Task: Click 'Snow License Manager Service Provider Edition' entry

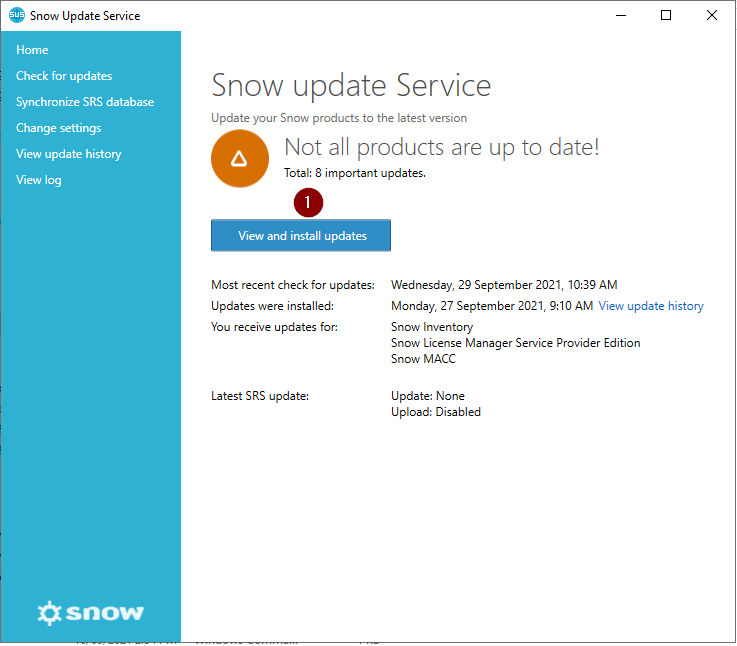Action: [x=516, y=343]
